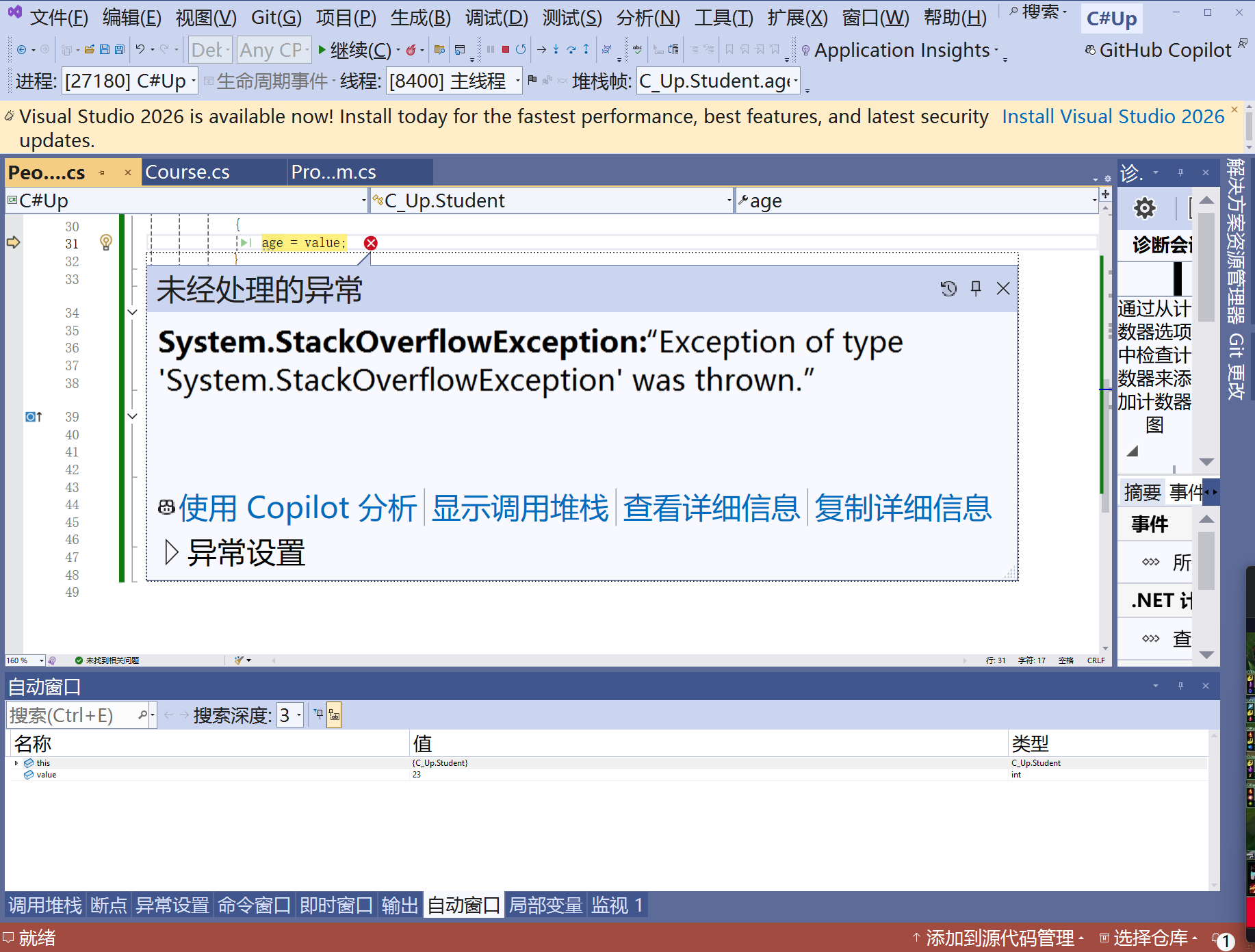This screenshot has width=1255, height=952.
Task: Open file with the folder icon
Action: click(x=90, y=49)
